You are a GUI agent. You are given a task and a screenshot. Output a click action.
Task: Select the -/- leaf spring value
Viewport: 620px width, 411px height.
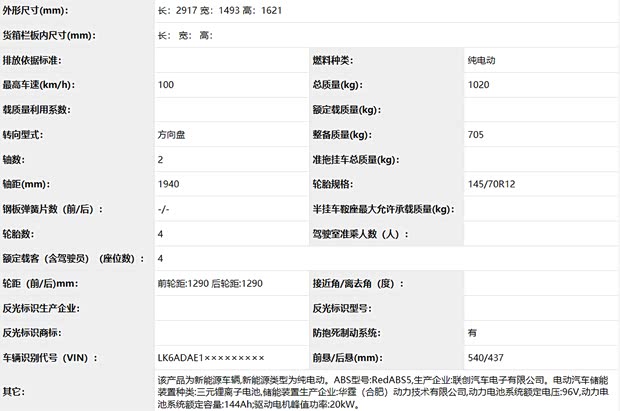click(x=163, y=209)
